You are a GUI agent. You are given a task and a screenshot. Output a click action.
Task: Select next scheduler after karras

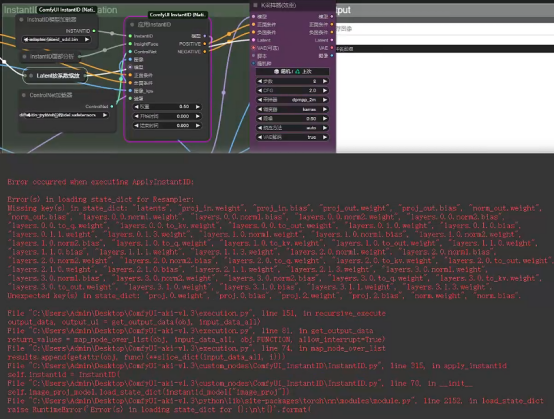(x=324, y=109)
